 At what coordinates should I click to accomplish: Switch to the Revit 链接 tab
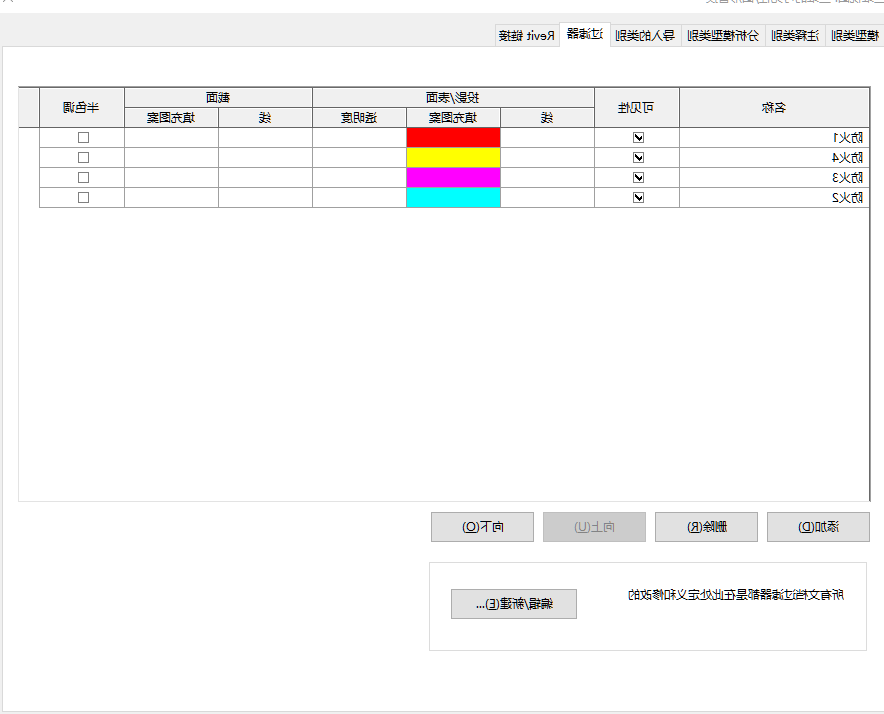pos(527,36)
